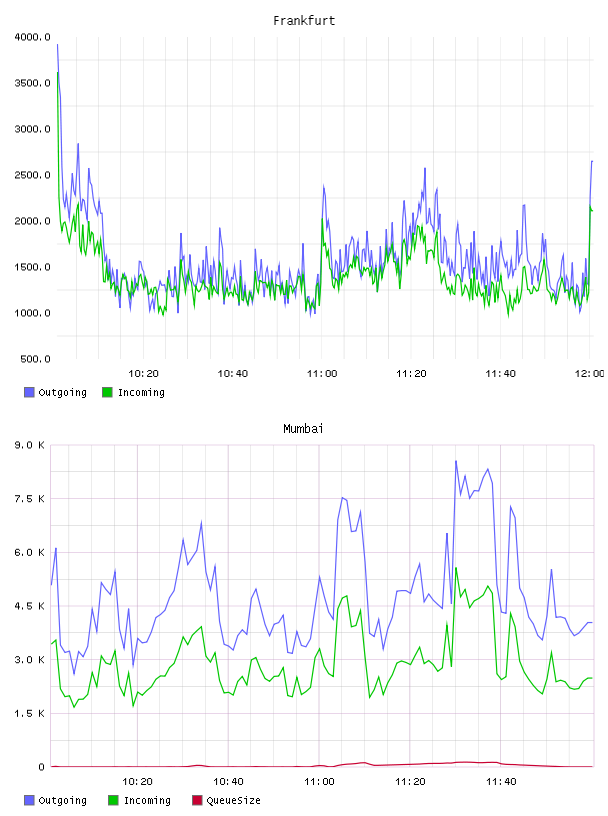
Task: Click the red QueueSize swatch in Mumbai legend
Action: coord(197,800)
